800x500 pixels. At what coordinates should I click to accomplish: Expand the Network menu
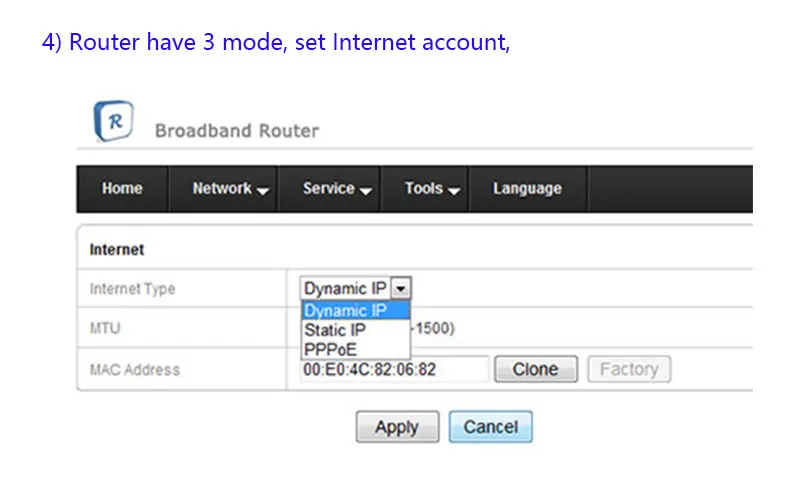tap(223, 188)
